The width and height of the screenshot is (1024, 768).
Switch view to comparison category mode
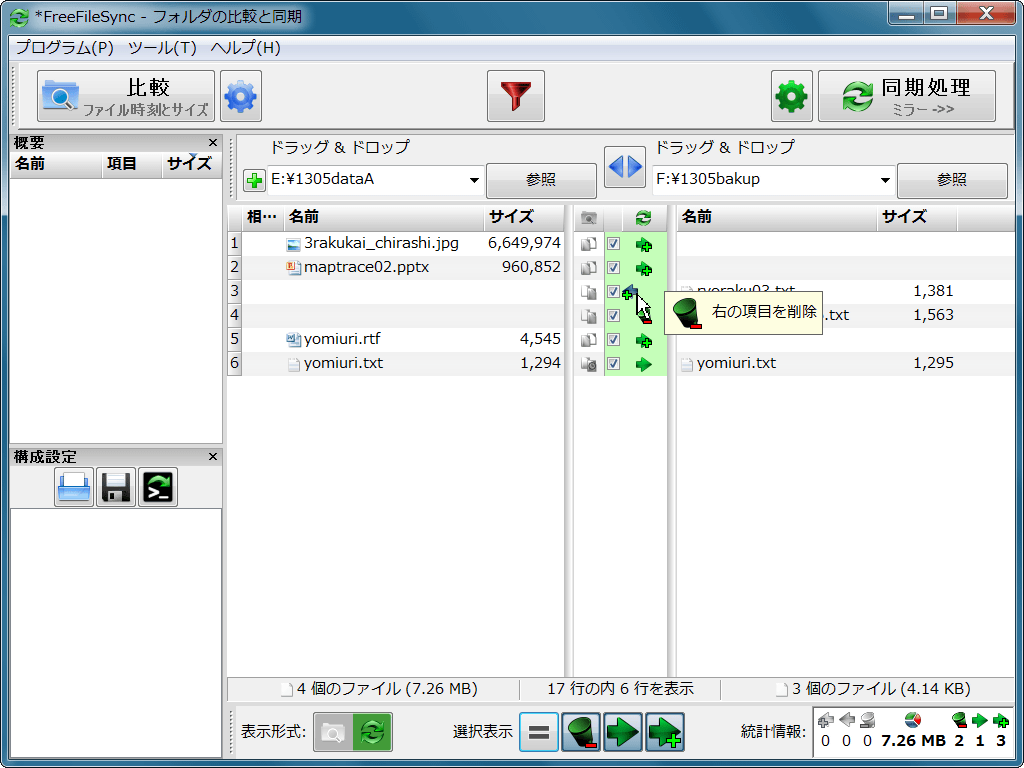(333, 732)
